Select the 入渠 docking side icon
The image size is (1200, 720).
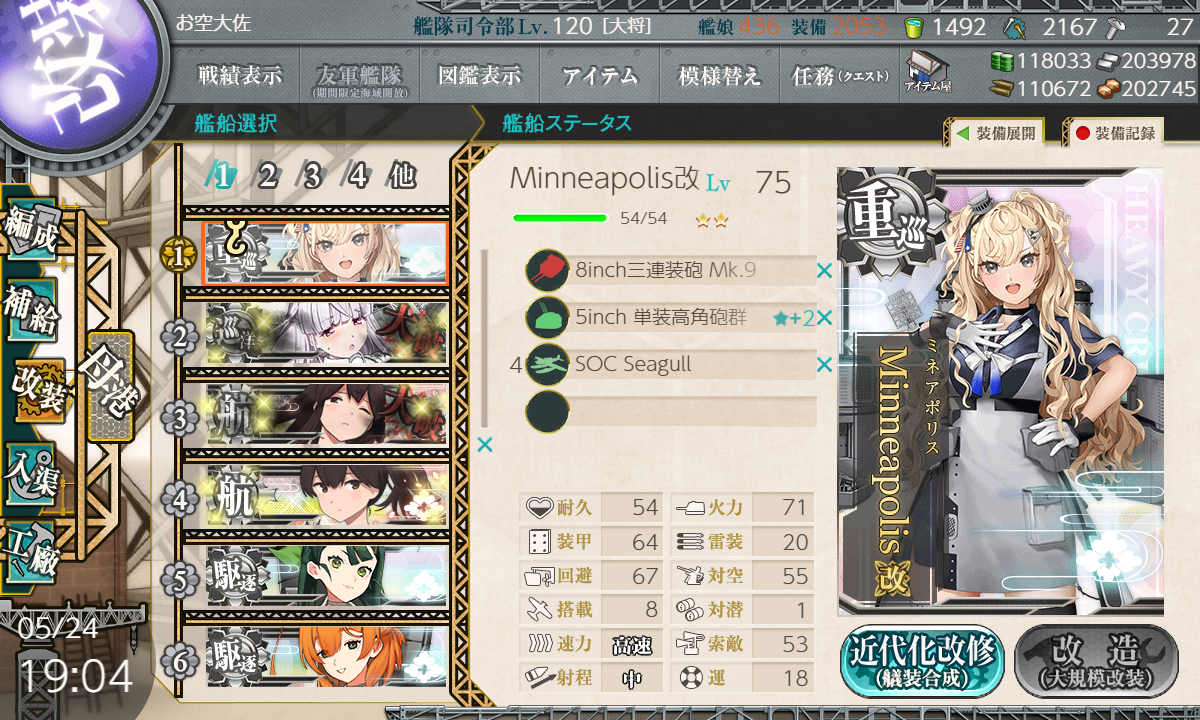pyautogui.click(x=31, y=470)
